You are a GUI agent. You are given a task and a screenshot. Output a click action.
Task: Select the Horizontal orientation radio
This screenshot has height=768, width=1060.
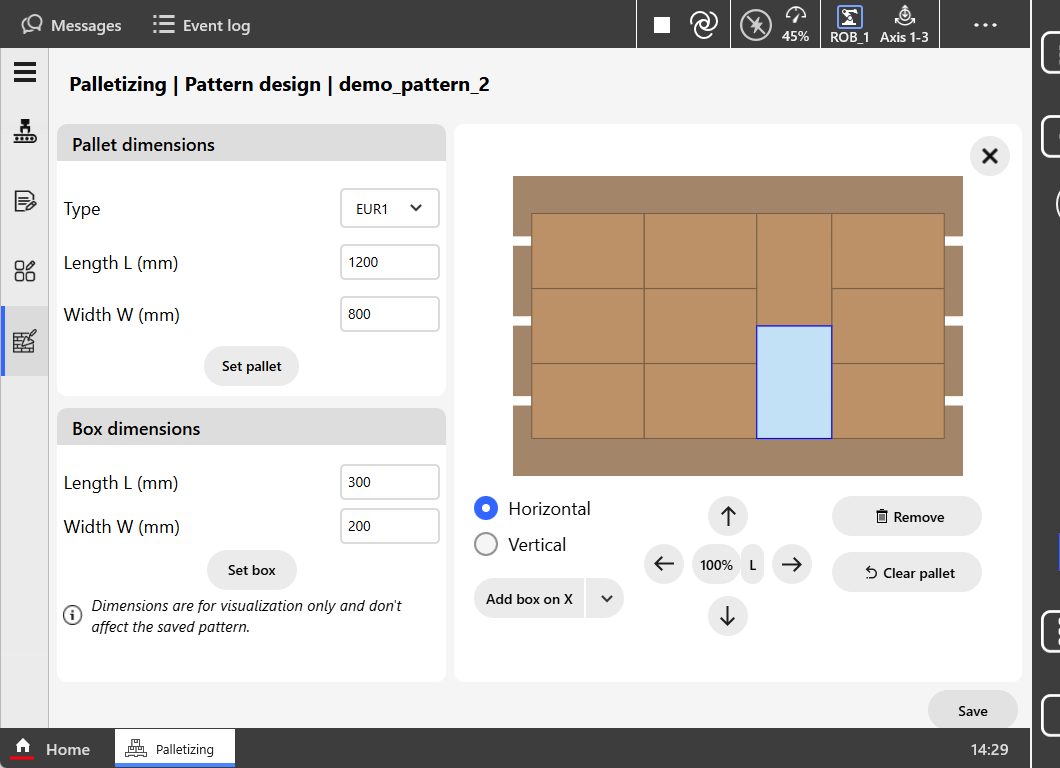coord(486,508)
